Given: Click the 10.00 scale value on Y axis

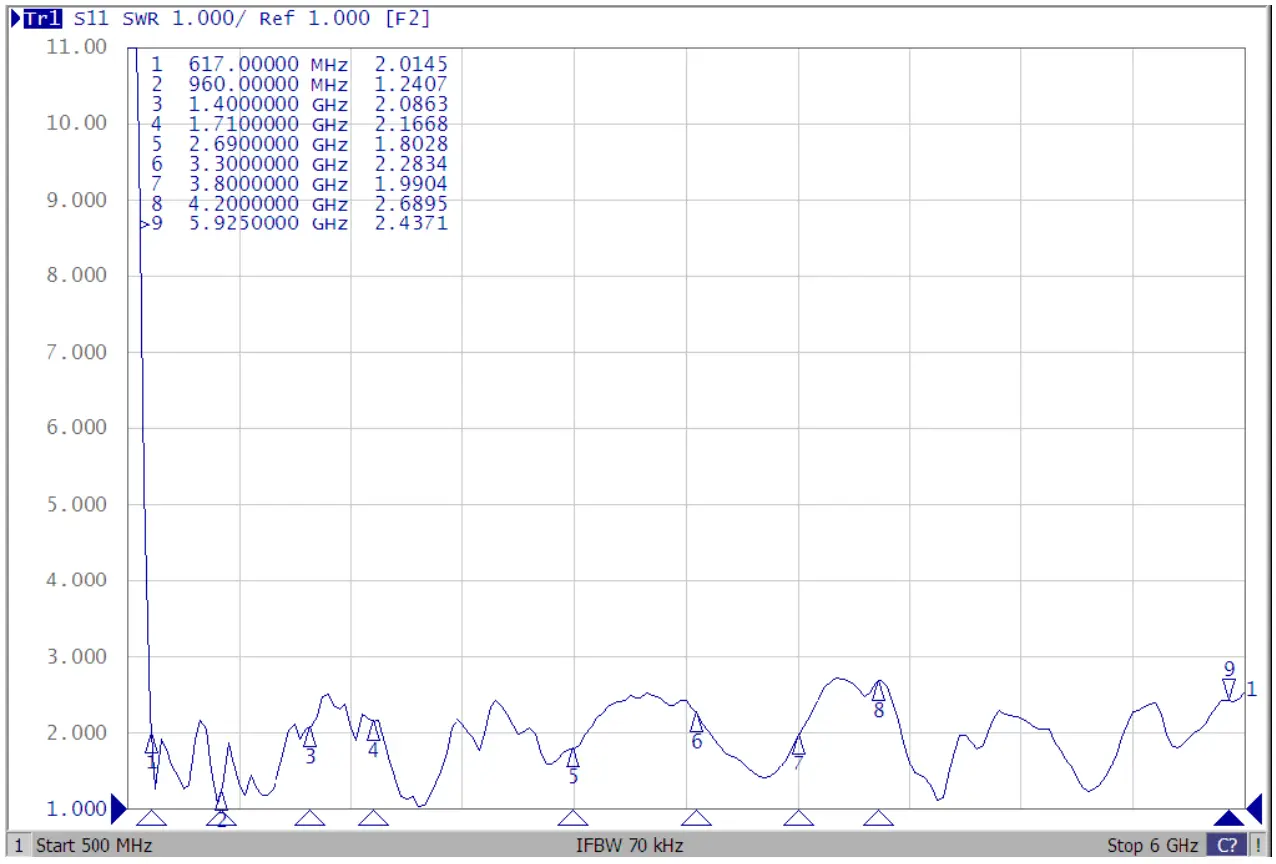Looking at the screenshot, I should coord(77,123).
